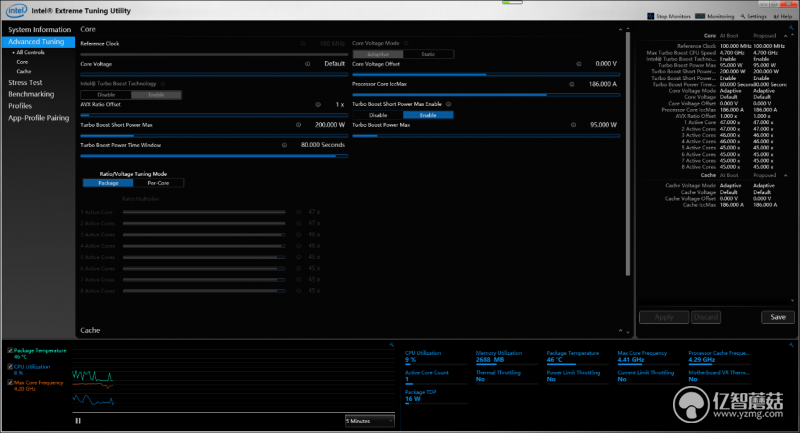Open Cache under Advanced Tuning

click(x=23, y=71)
